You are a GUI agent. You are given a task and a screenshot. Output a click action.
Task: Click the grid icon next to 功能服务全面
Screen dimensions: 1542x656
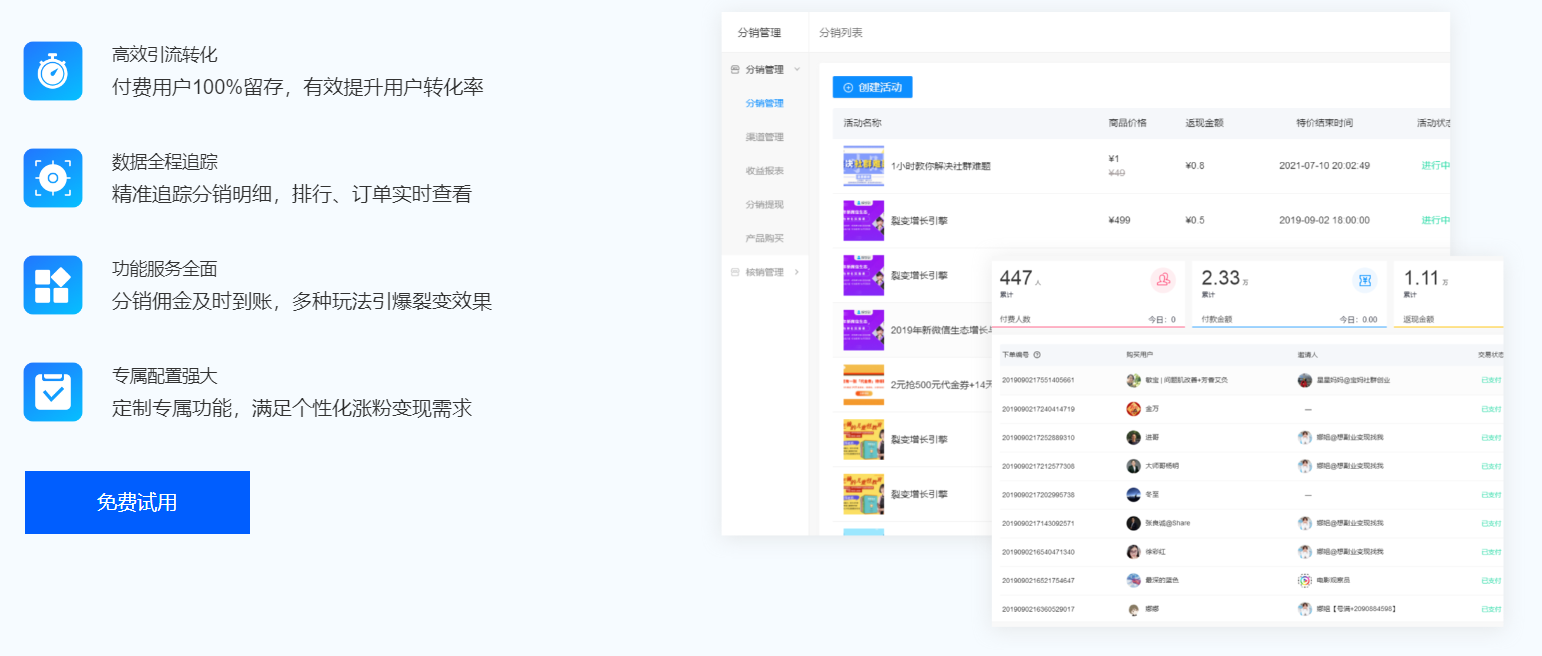52,284
